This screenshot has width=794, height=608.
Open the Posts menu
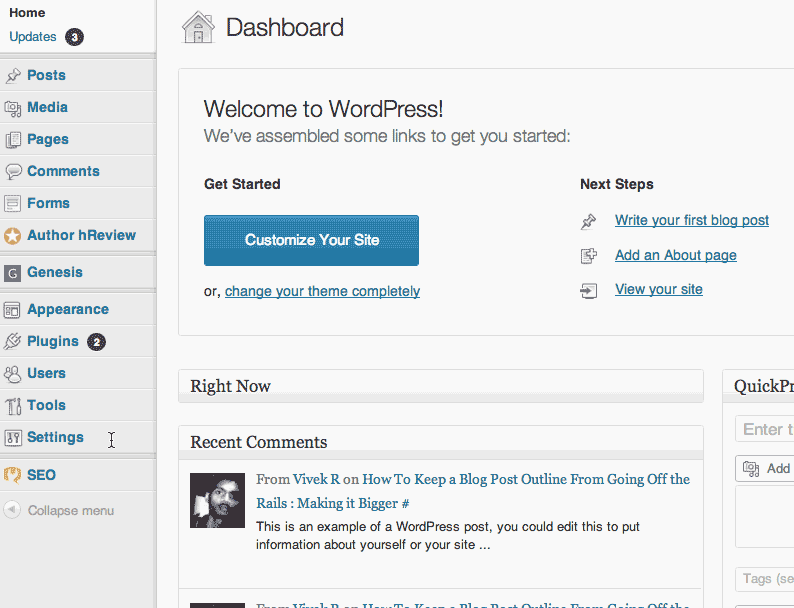pos(47,75)
